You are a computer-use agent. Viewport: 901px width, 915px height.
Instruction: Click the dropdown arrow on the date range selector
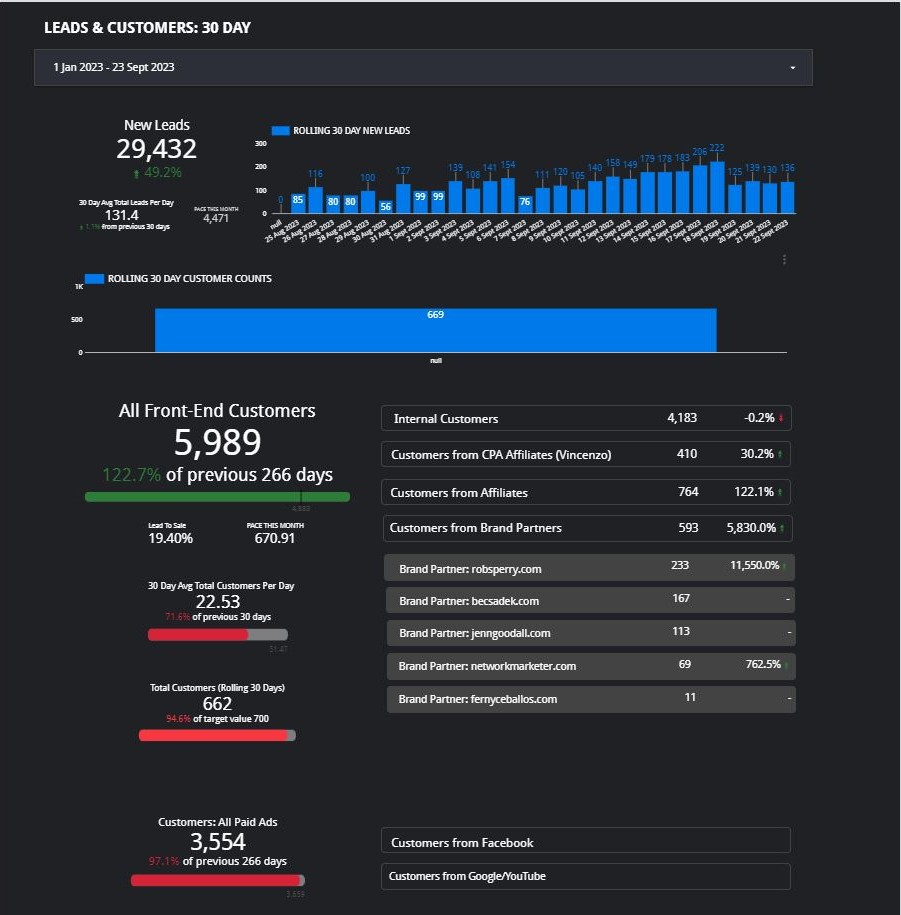click(792, 68)
